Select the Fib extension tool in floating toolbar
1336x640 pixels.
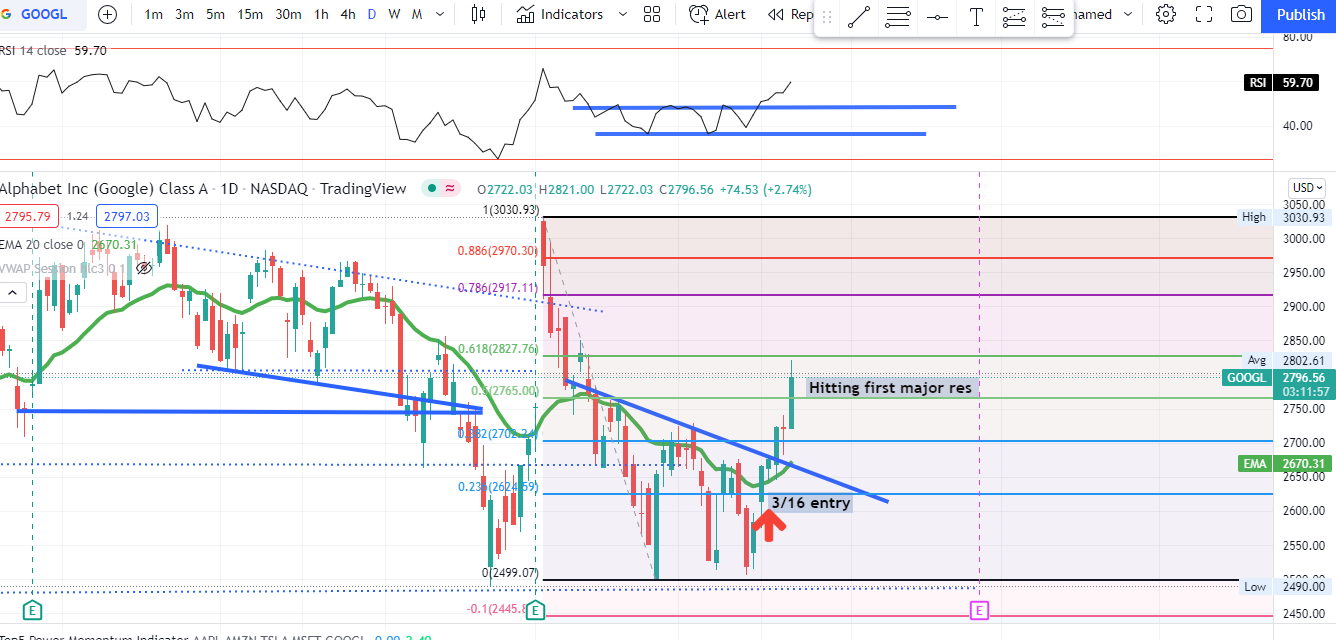[1014, 16]
